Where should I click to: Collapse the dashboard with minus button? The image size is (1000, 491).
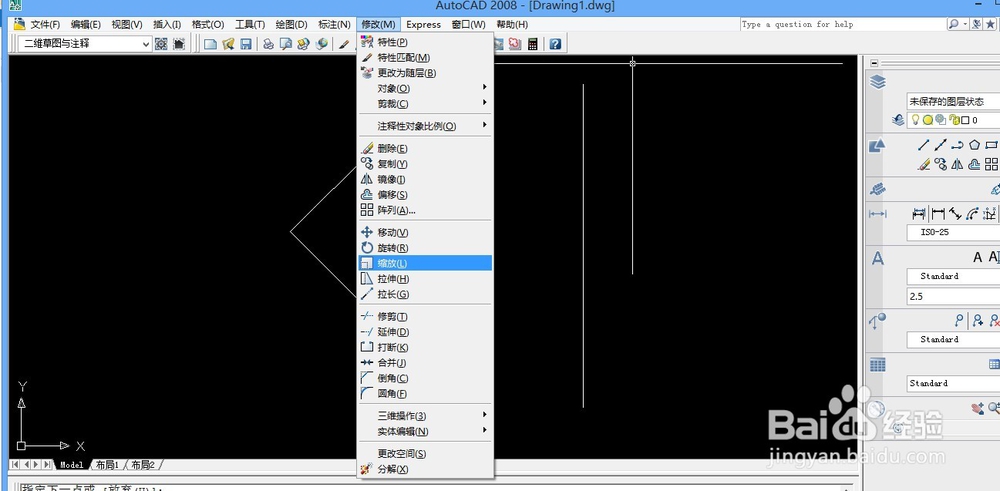[874, 63]
